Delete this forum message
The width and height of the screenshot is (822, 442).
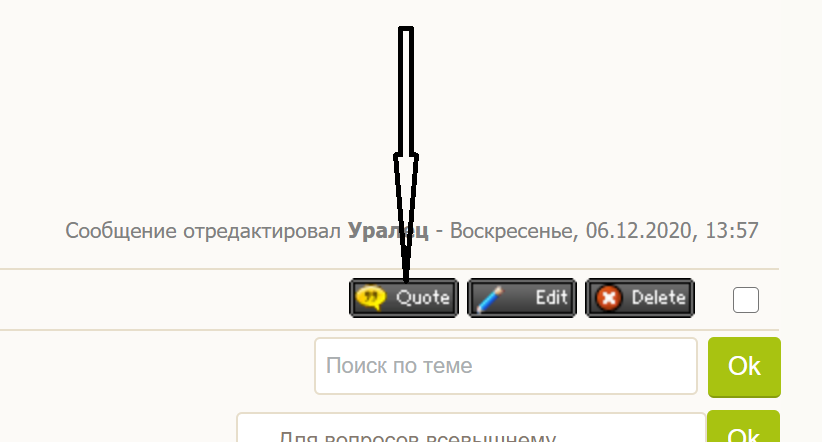[640, 298]
